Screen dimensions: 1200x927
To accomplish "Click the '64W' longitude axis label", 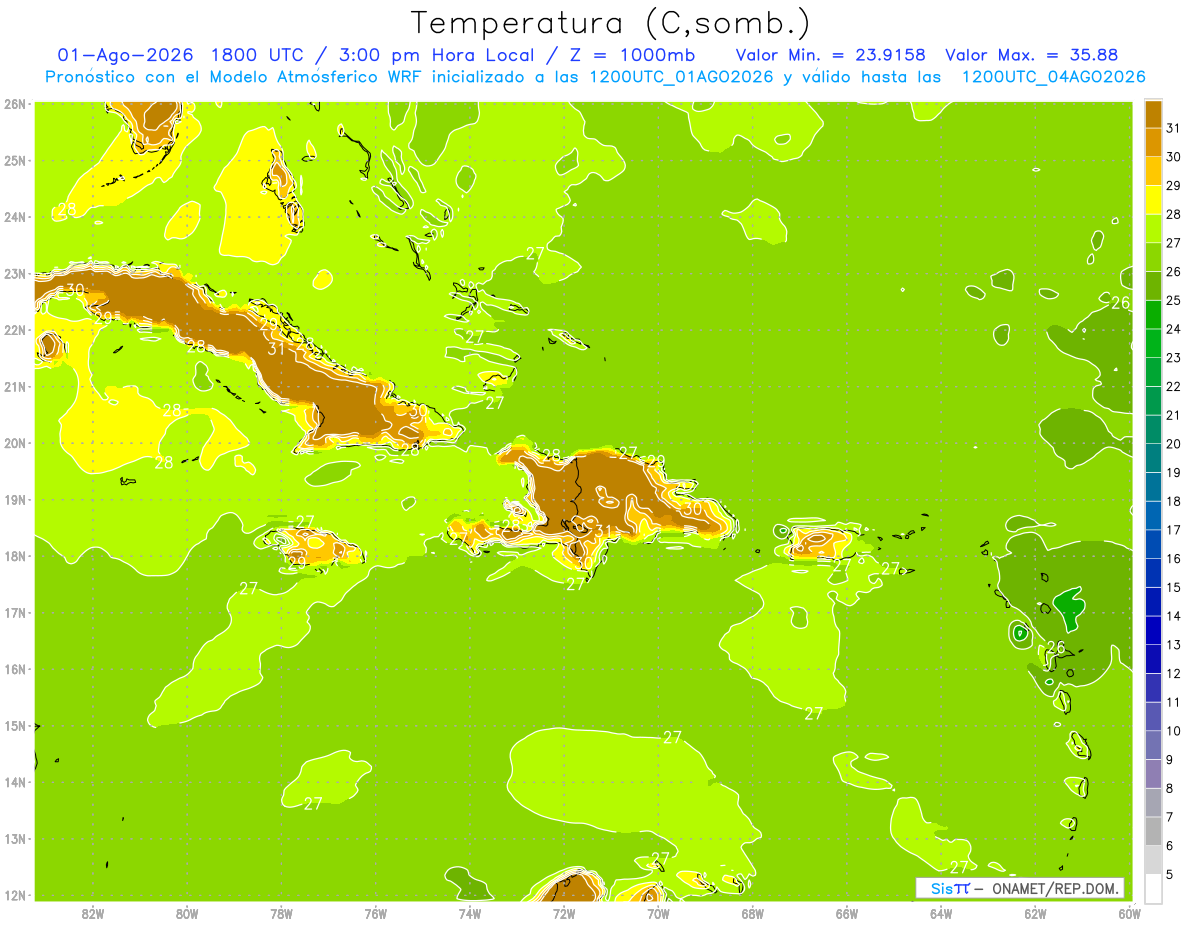I will pyautogui.click(x=941, y=913).
